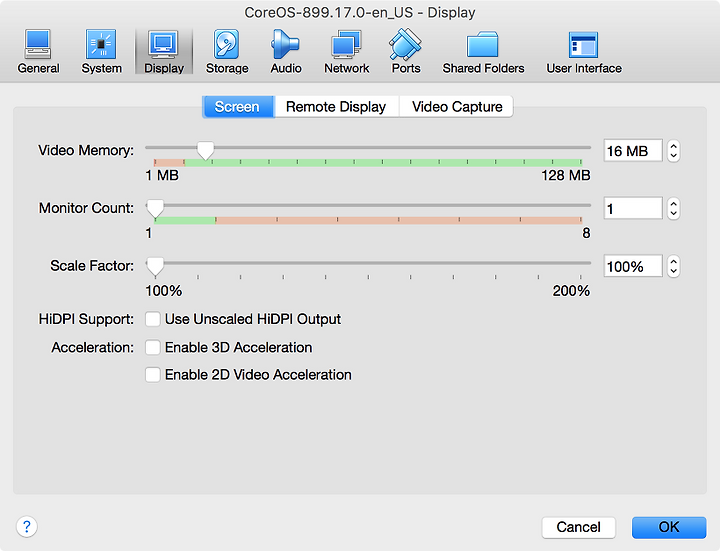720x551 pixels.
Task: Switch to the Remote Display tab
Action: 336,107
